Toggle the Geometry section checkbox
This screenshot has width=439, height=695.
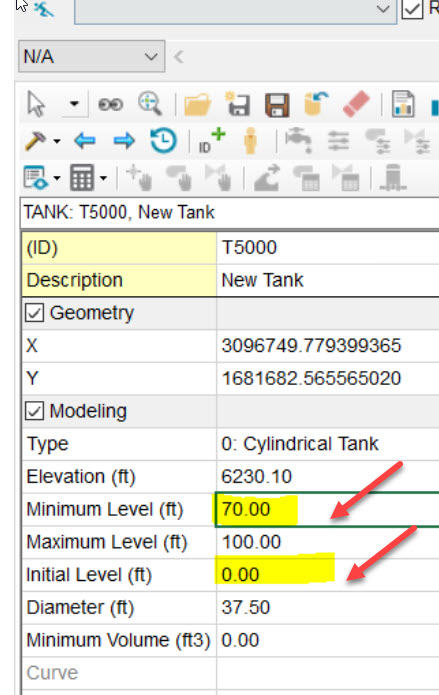point(35,313)
